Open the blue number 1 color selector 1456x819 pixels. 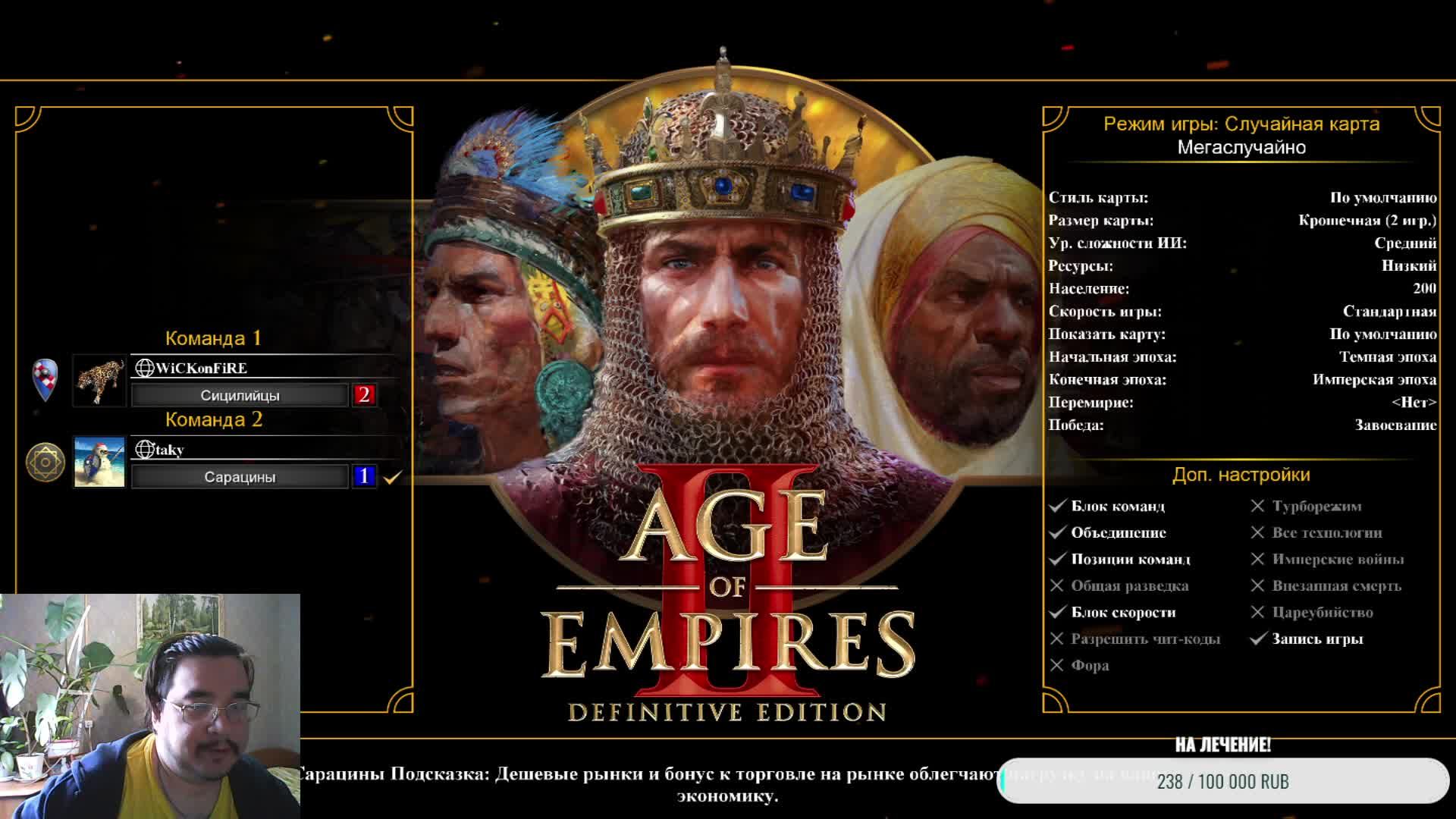click(x=364, y=476)
